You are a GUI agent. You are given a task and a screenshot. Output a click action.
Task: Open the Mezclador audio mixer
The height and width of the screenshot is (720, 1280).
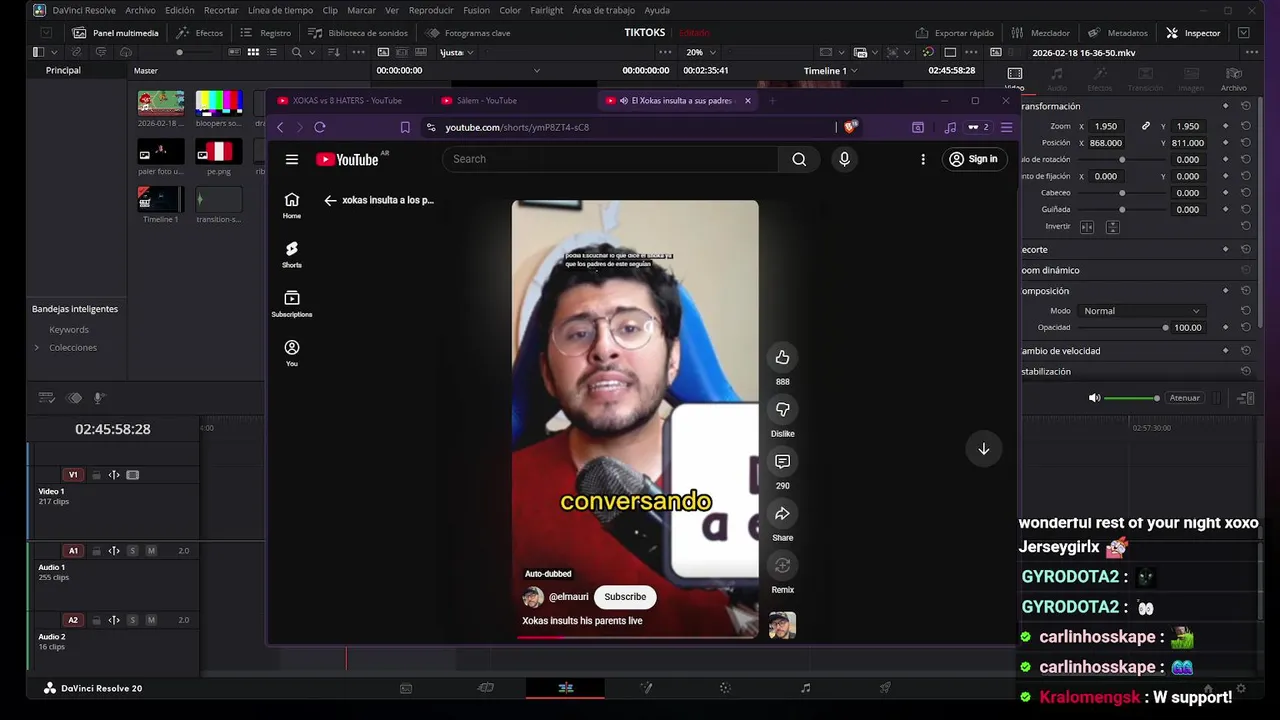tap(1040, 33)
